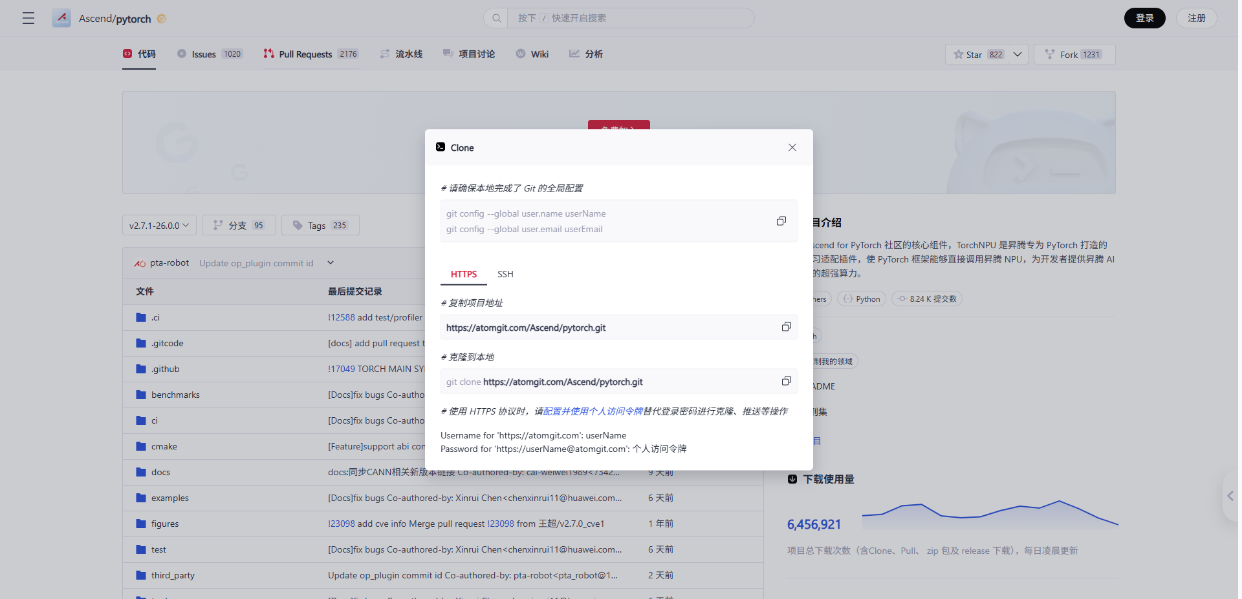Open the Wiki tab
Screen dimensions: 1242x599
tap(532, 54)
